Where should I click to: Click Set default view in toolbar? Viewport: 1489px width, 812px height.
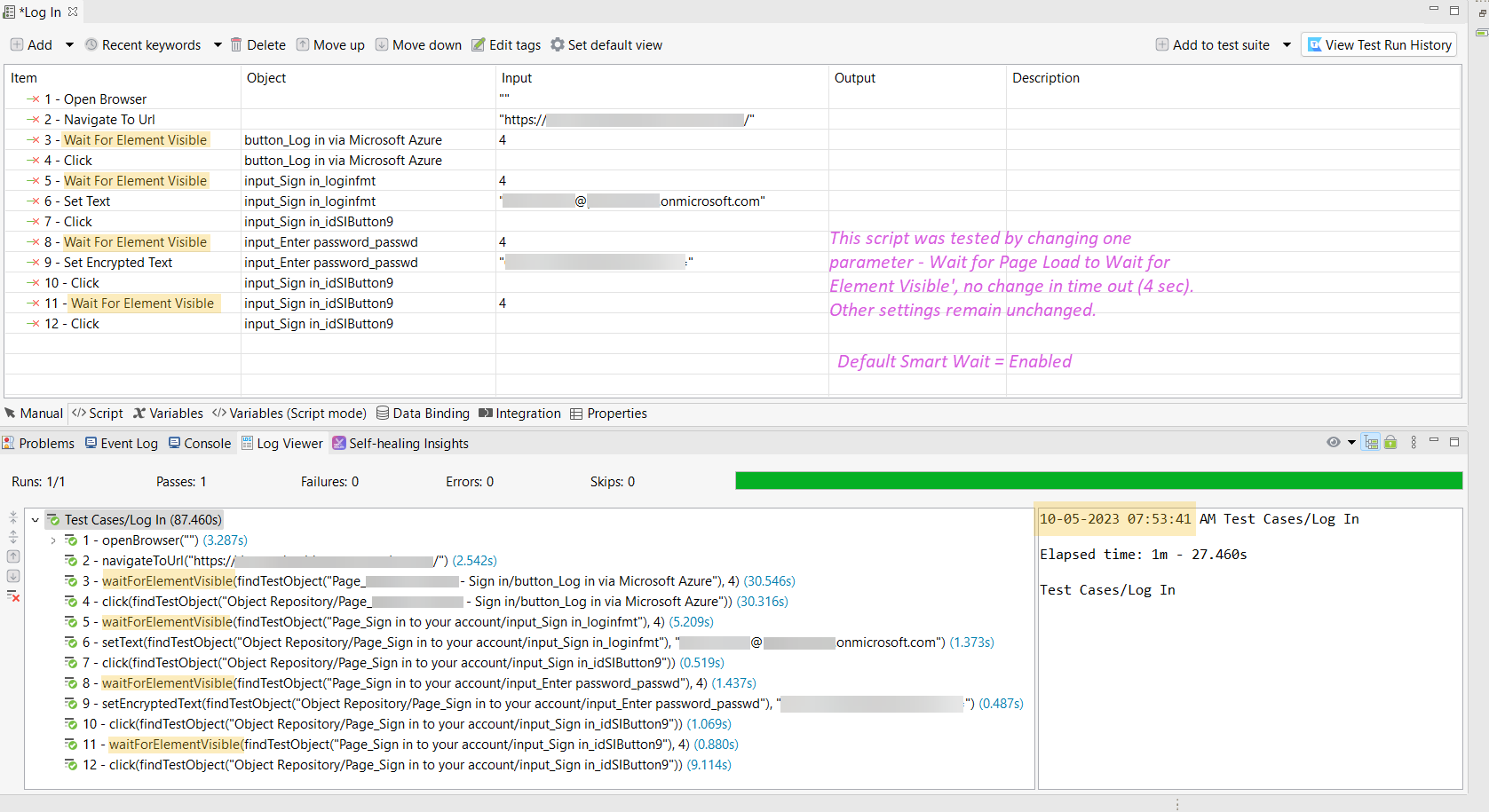(x=606, y=45)
